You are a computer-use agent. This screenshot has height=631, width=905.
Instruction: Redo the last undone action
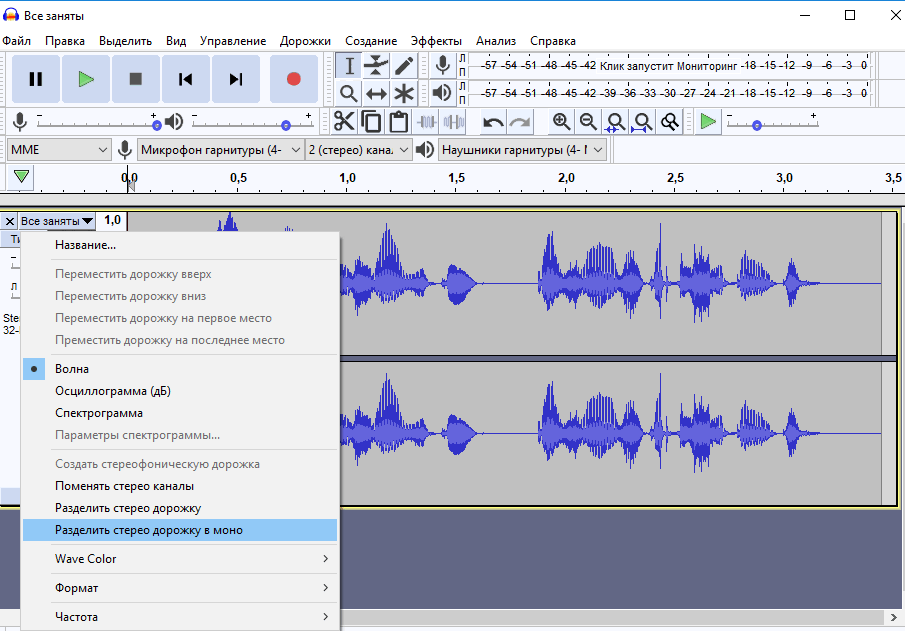coord(520,122)
